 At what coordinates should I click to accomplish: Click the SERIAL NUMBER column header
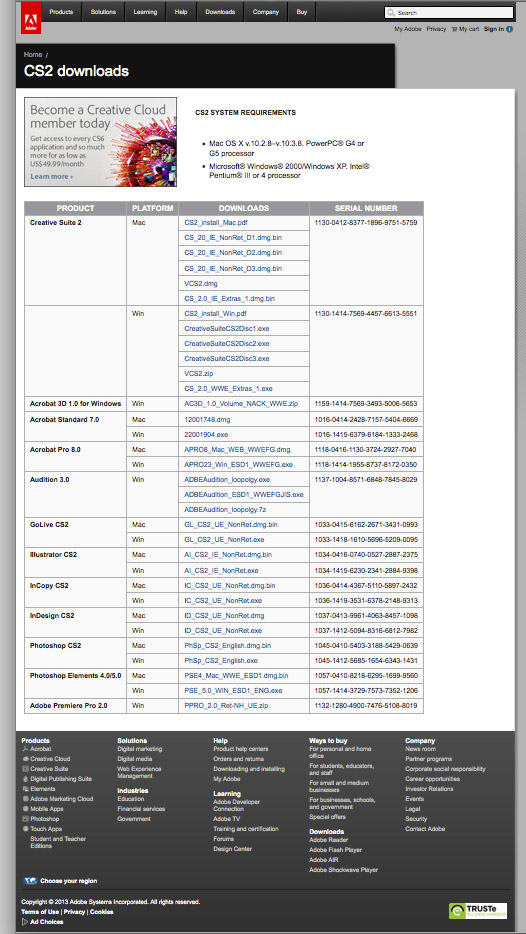coord(366,208)
